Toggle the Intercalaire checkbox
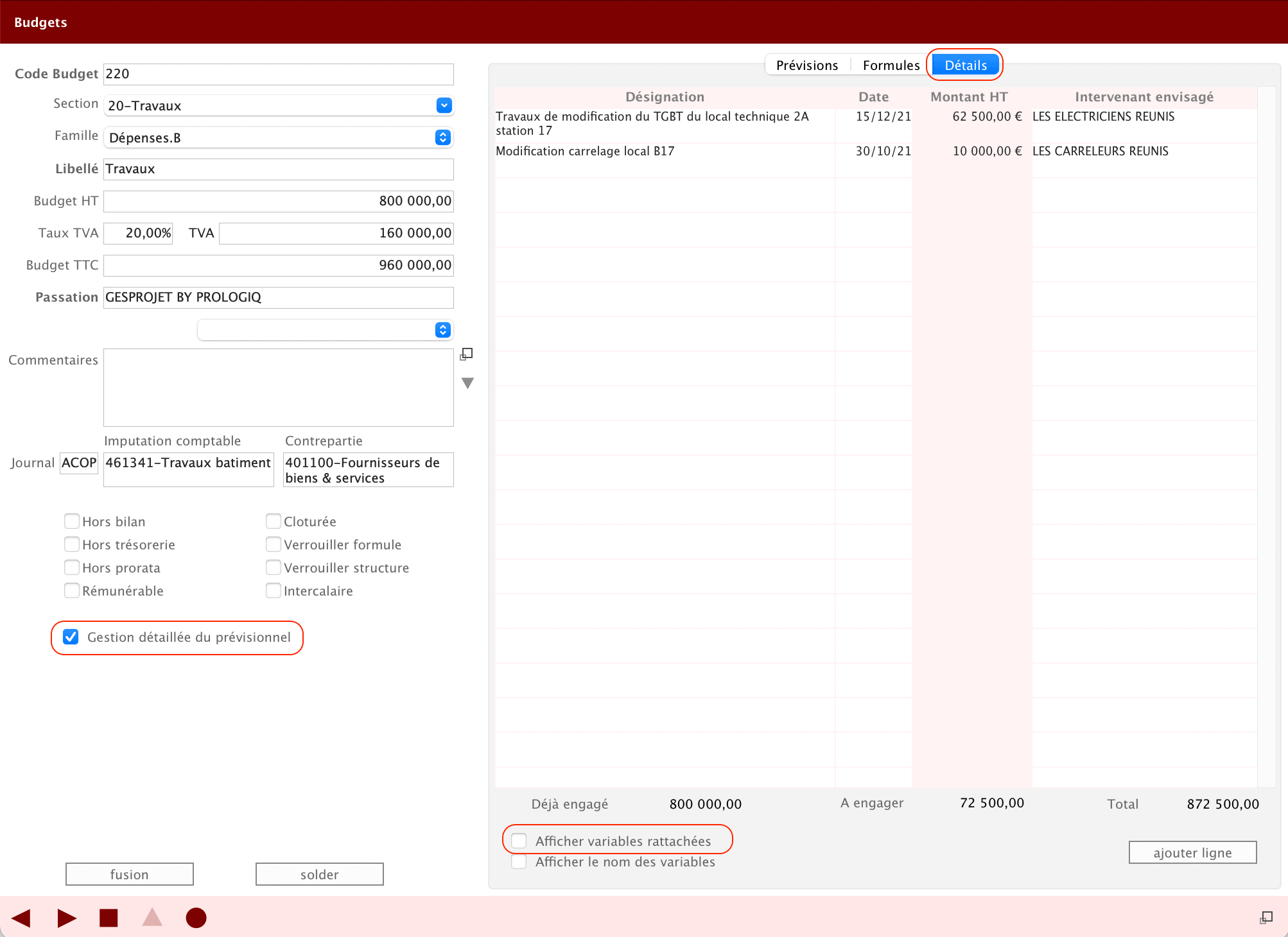The width and height of the screenshot is (1288, 937). pyautogui.click(x=274, y=590)
